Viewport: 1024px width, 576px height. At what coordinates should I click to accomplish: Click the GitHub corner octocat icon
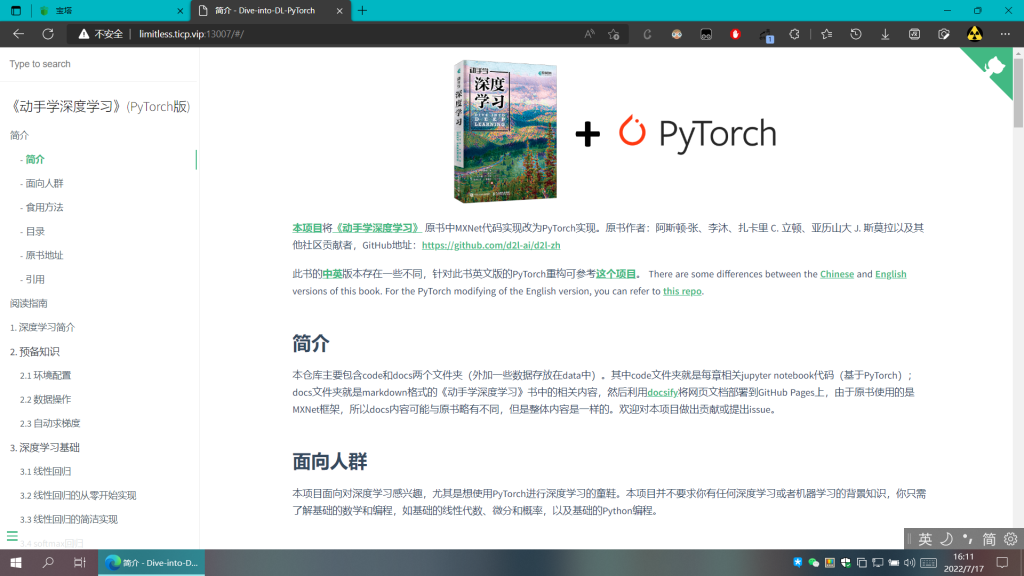(x=993, y=67)
